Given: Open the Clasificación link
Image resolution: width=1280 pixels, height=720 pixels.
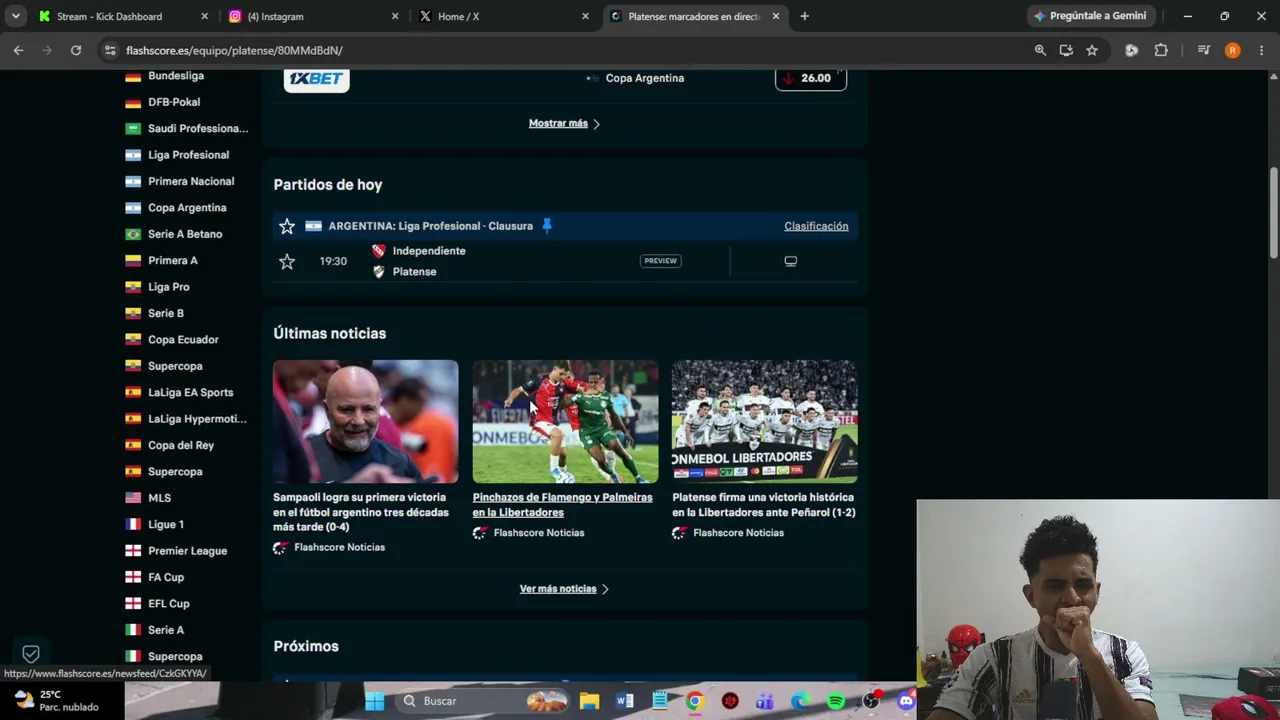Looking at the screenshot, I should pyautogui.click(x=816, y=226).
